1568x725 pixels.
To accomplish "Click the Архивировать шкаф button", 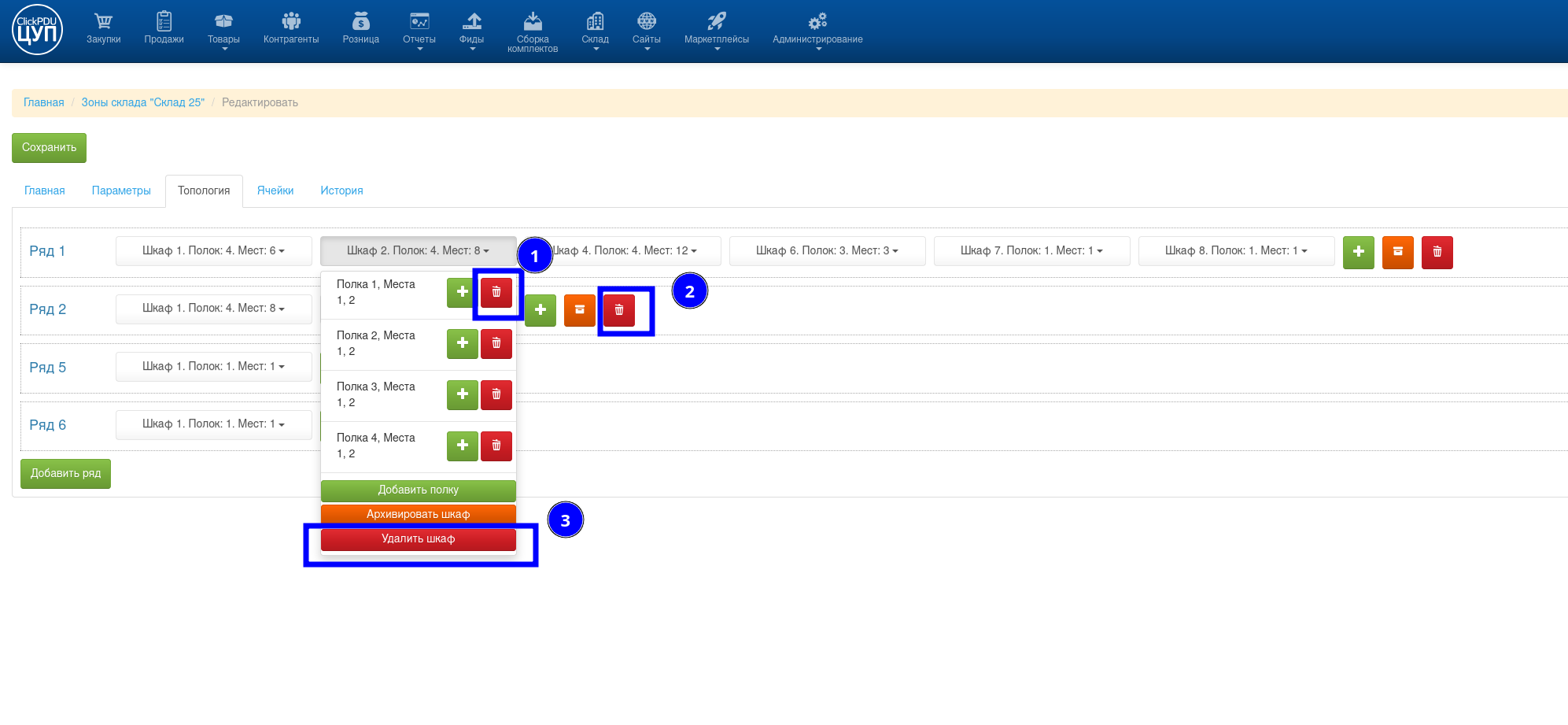I will pos(419,515).
